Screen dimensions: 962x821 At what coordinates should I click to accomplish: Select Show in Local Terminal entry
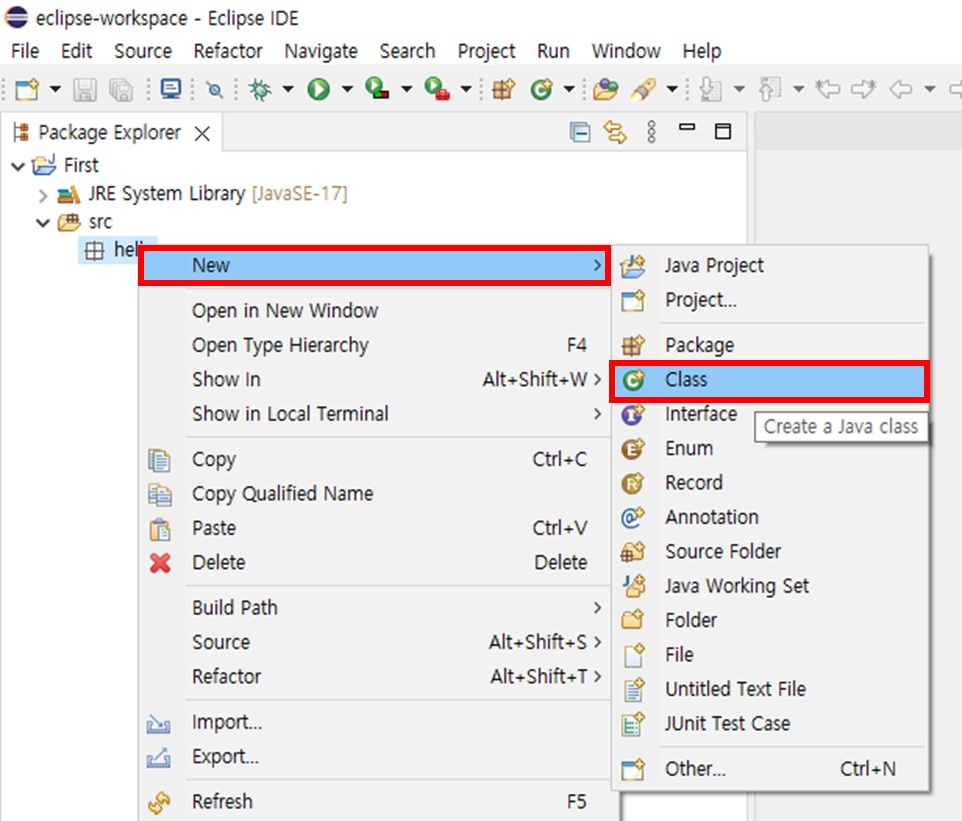point(374,414)
